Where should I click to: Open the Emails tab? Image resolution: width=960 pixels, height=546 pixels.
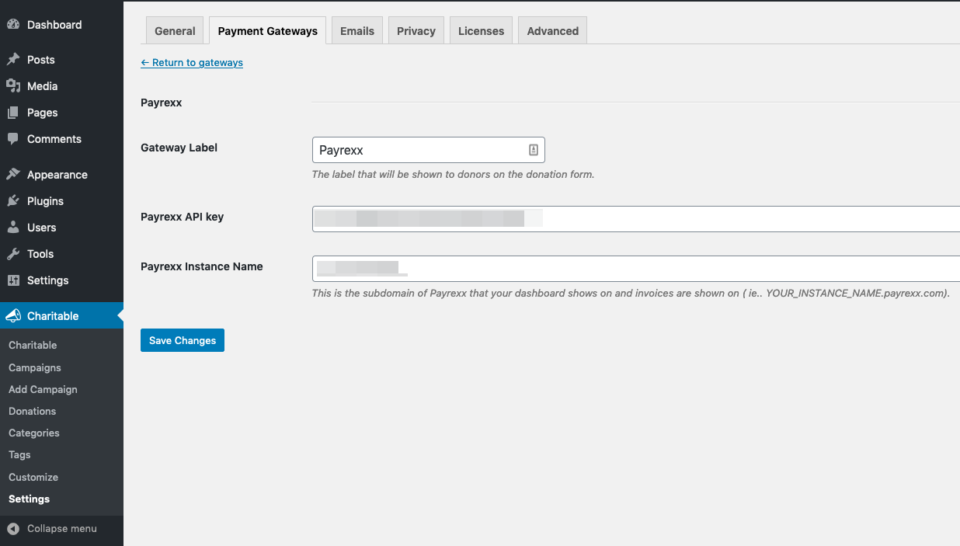[x=357, y=31]
